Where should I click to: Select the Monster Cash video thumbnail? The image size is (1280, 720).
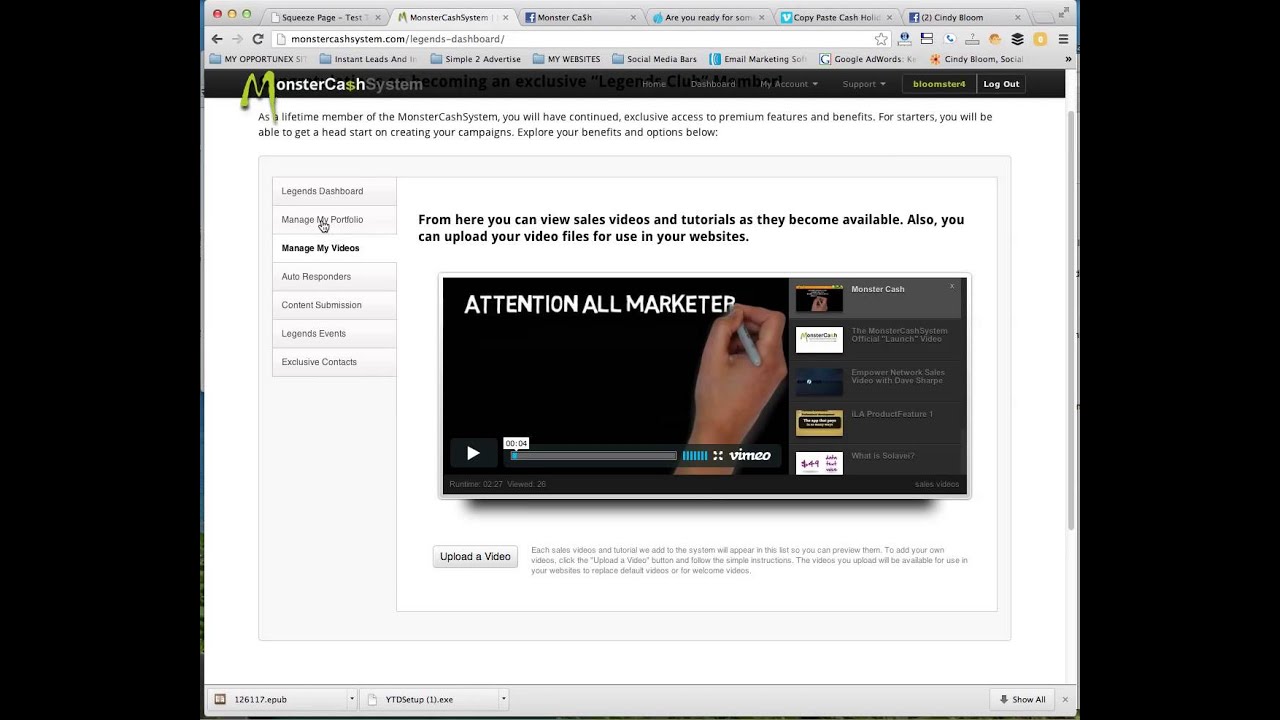pos(819,298)
